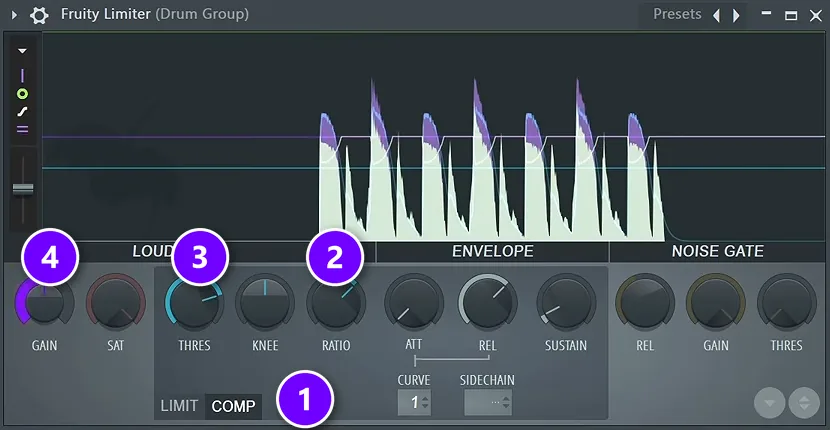The width and height of the screenshot is (830, 430).
Task: Decrease SIDECHAIN with its down arrow
Action: (507, 408)
